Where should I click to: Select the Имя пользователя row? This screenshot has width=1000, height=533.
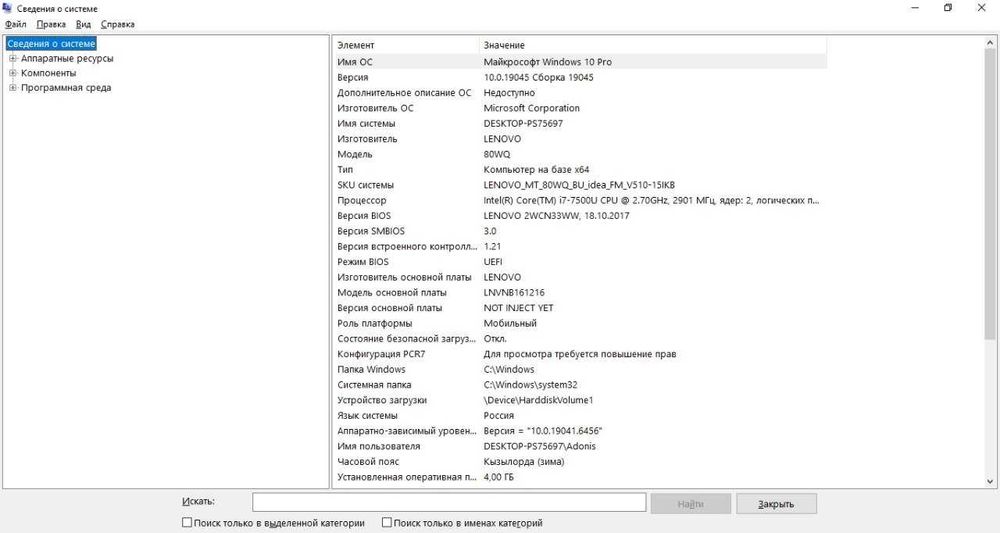click(580, 446)
